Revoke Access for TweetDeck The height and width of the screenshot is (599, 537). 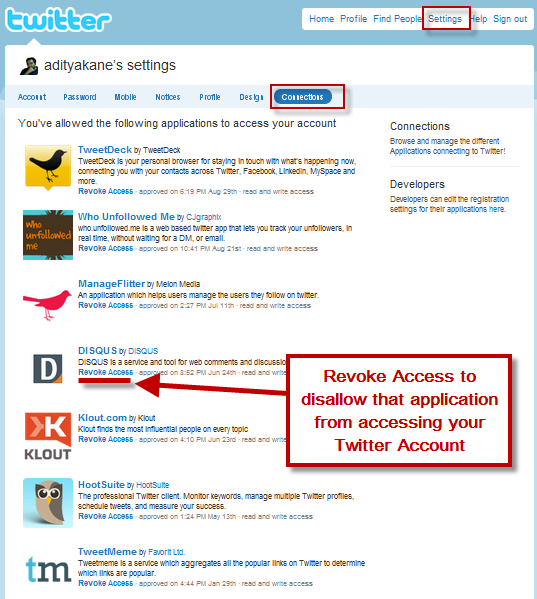point(105,191)
